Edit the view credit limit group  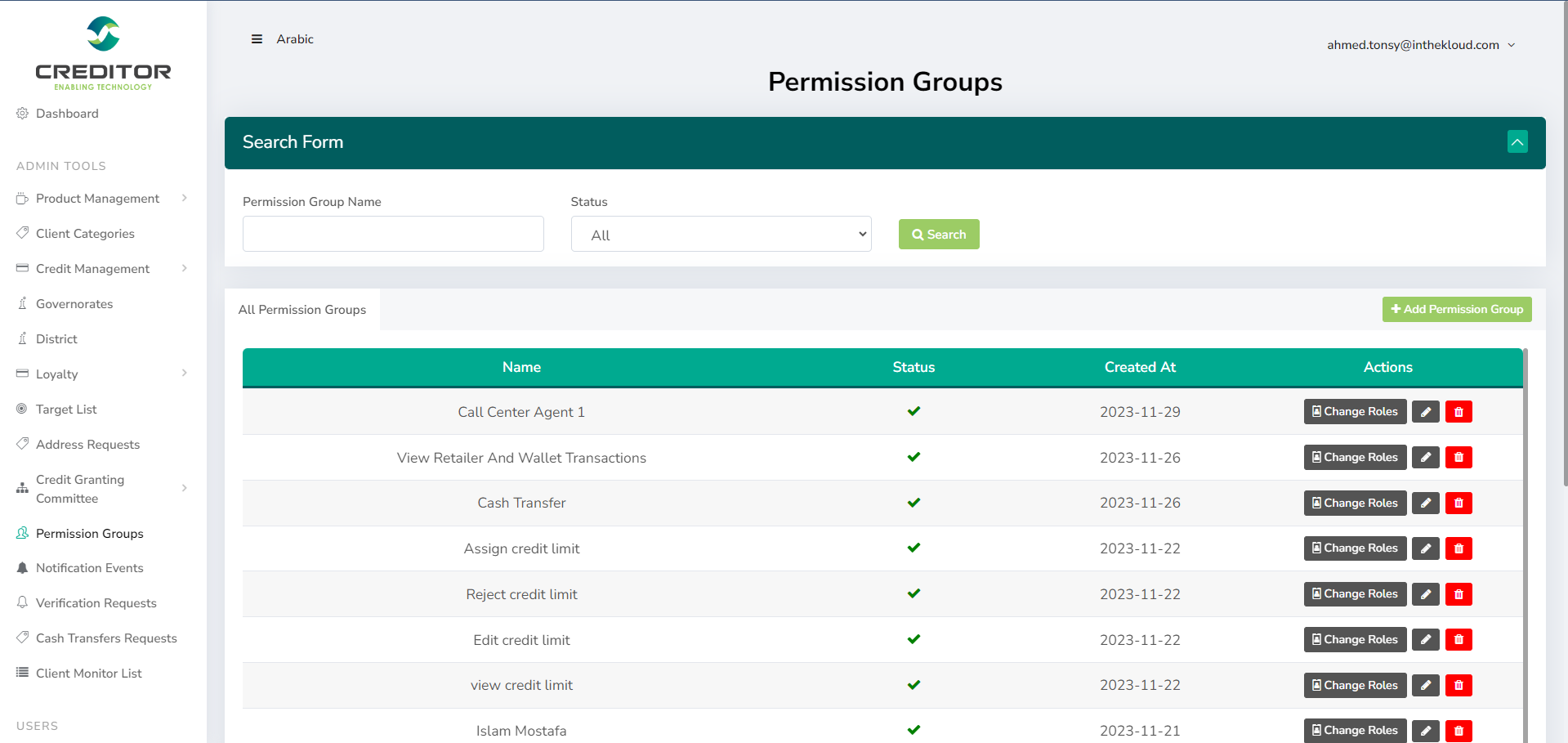pyautogui.click(x=1425, y=686)
